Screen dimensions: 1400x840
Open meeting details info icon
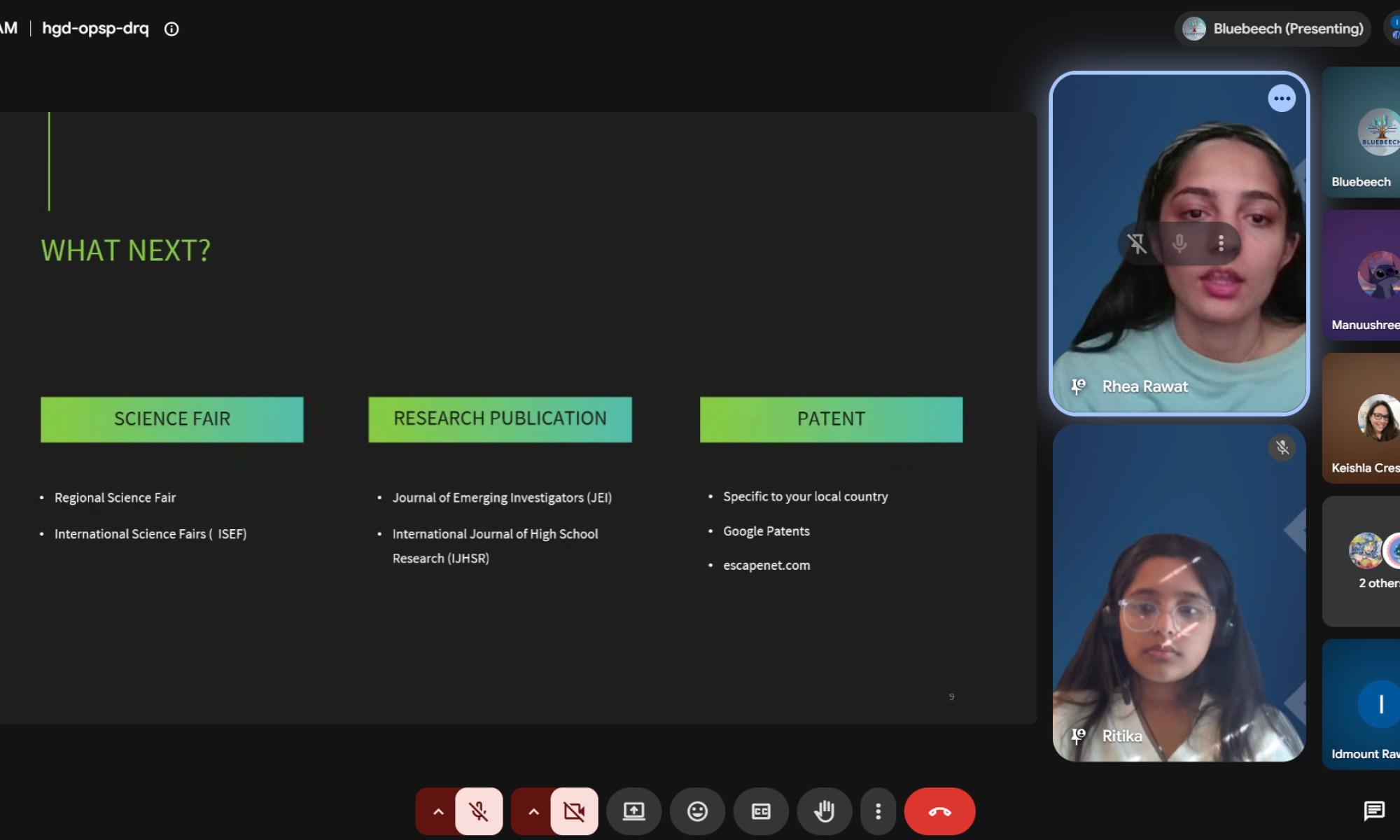171,29
